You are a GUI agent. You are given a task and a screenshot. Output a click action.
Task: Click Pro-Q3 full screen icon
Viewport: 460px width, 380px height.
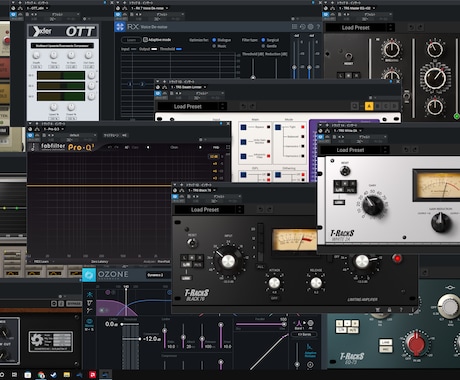click(x=228, y=147)
